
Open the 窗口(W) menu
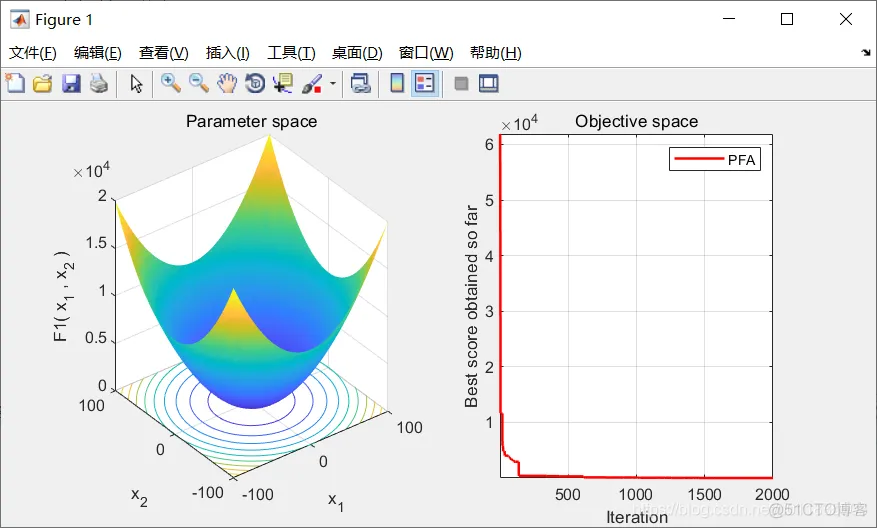point(426,53)
